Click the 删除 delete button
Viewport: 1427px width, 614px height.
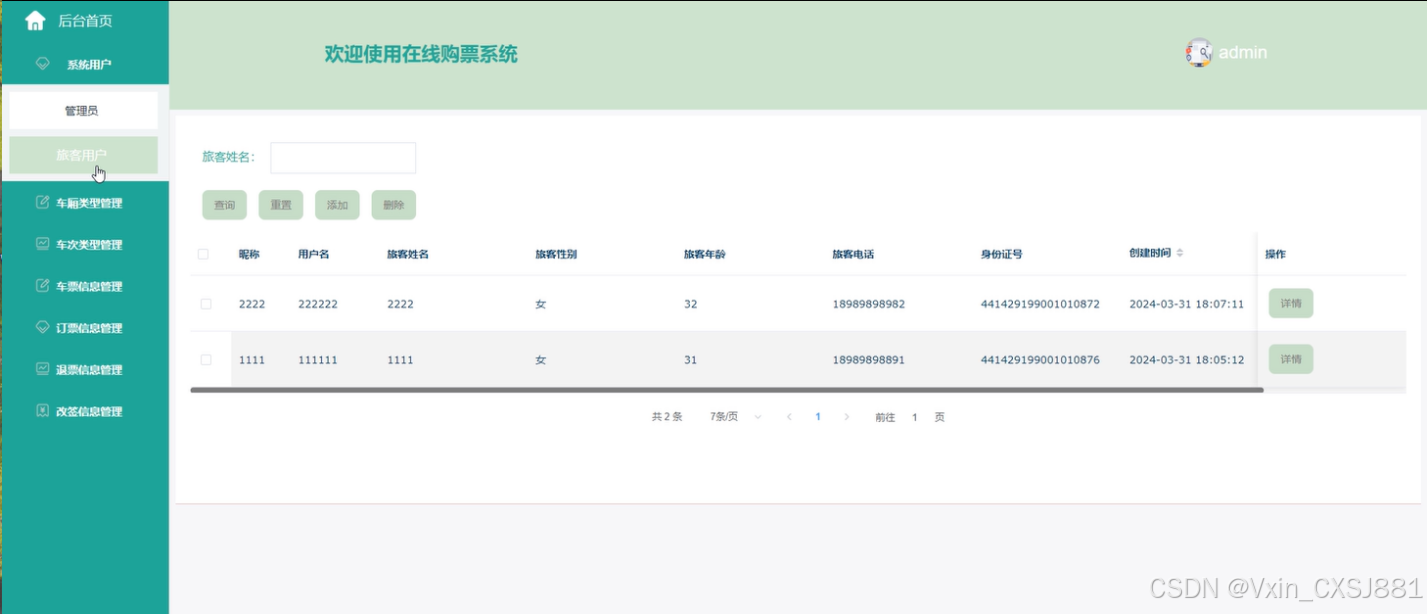(x=394, y=205)
